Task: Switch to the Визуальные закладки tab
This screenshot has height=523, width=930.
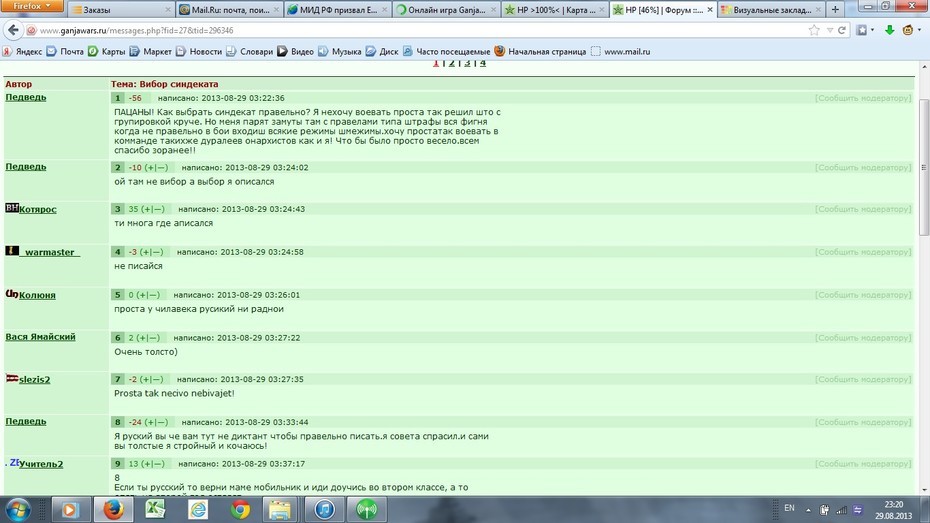Action: (x=770, y=9)
